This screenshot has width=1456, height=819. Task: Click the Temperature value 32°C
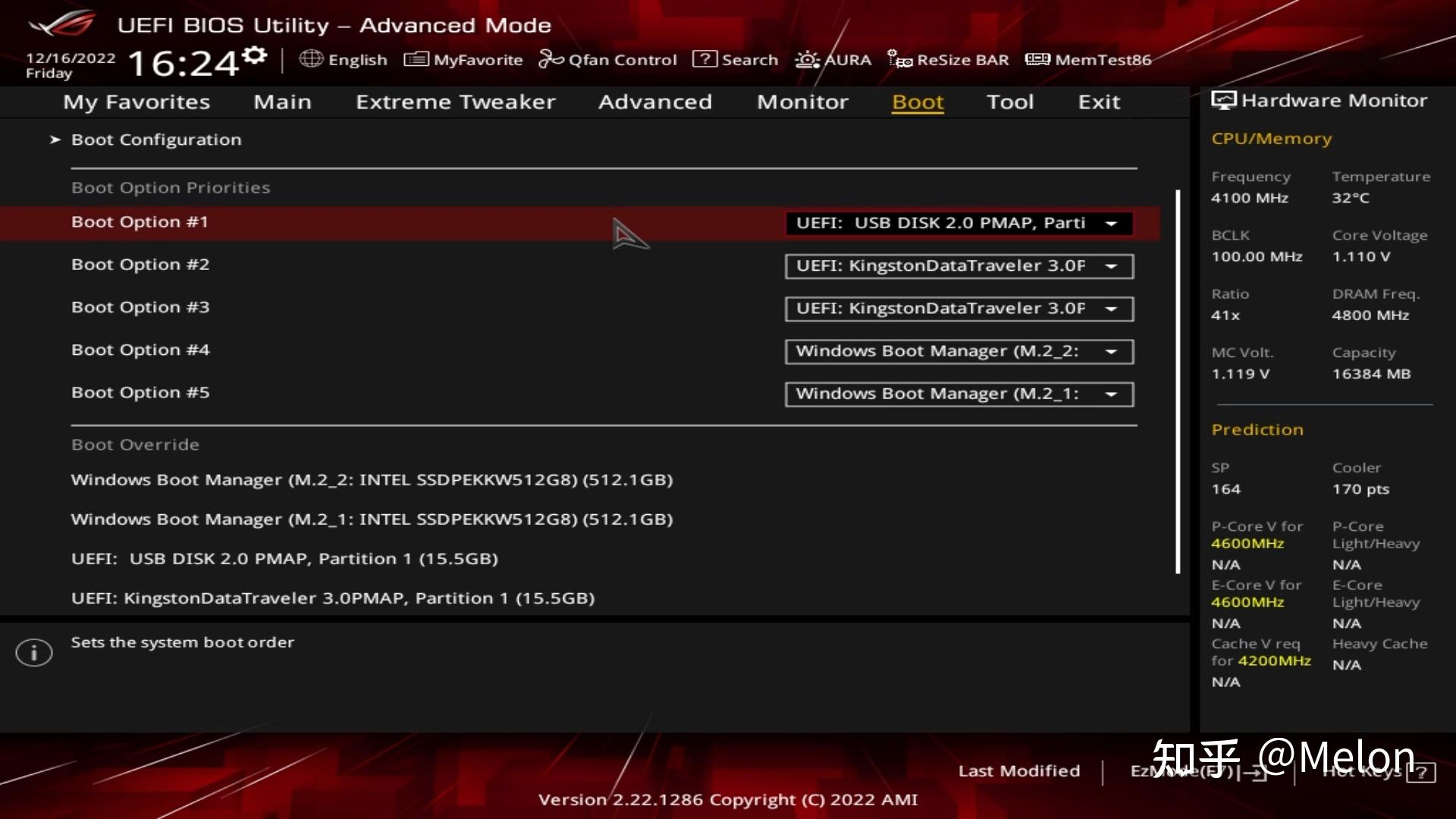(x=1351, y=198)
